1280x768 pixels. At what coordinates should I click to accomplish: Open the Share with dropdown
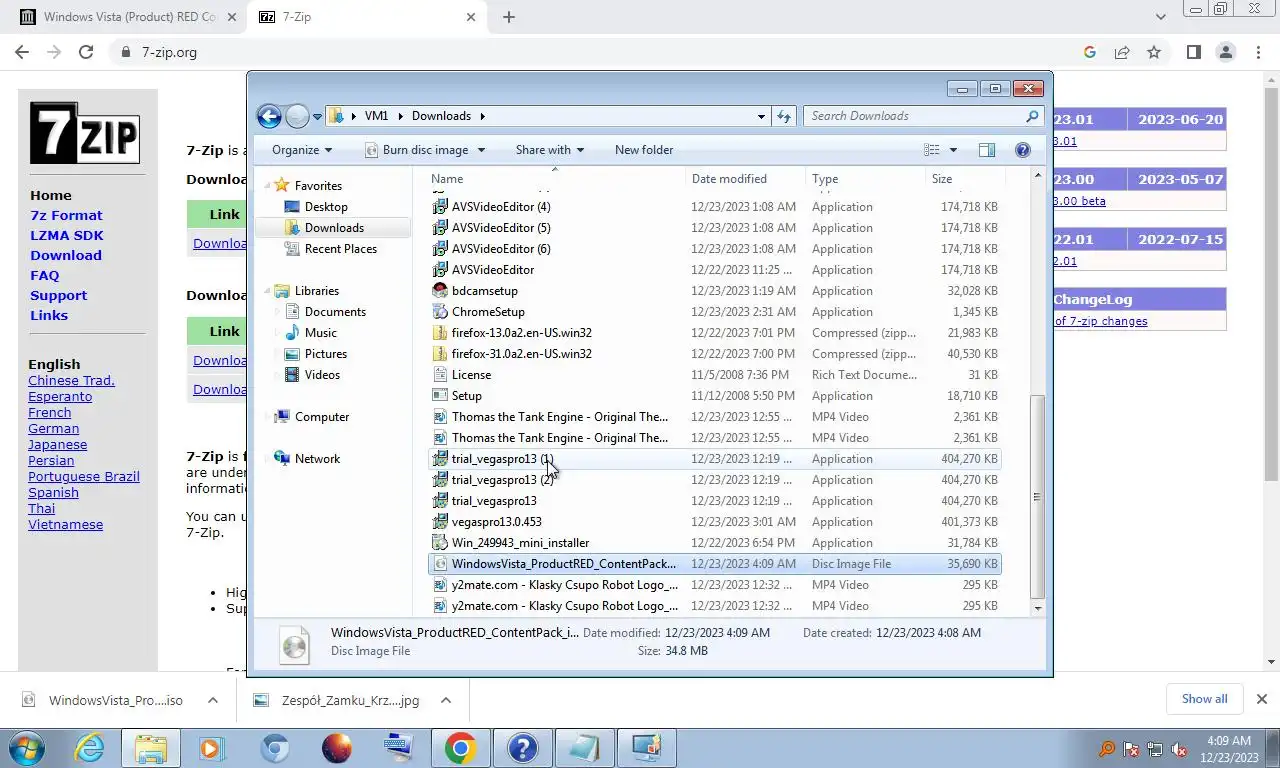(549, 150)
